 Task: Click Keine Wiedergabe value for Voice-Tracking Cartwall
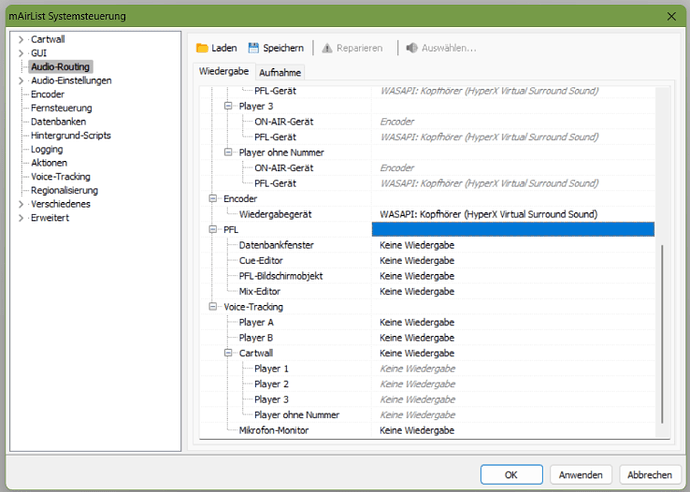417,353
